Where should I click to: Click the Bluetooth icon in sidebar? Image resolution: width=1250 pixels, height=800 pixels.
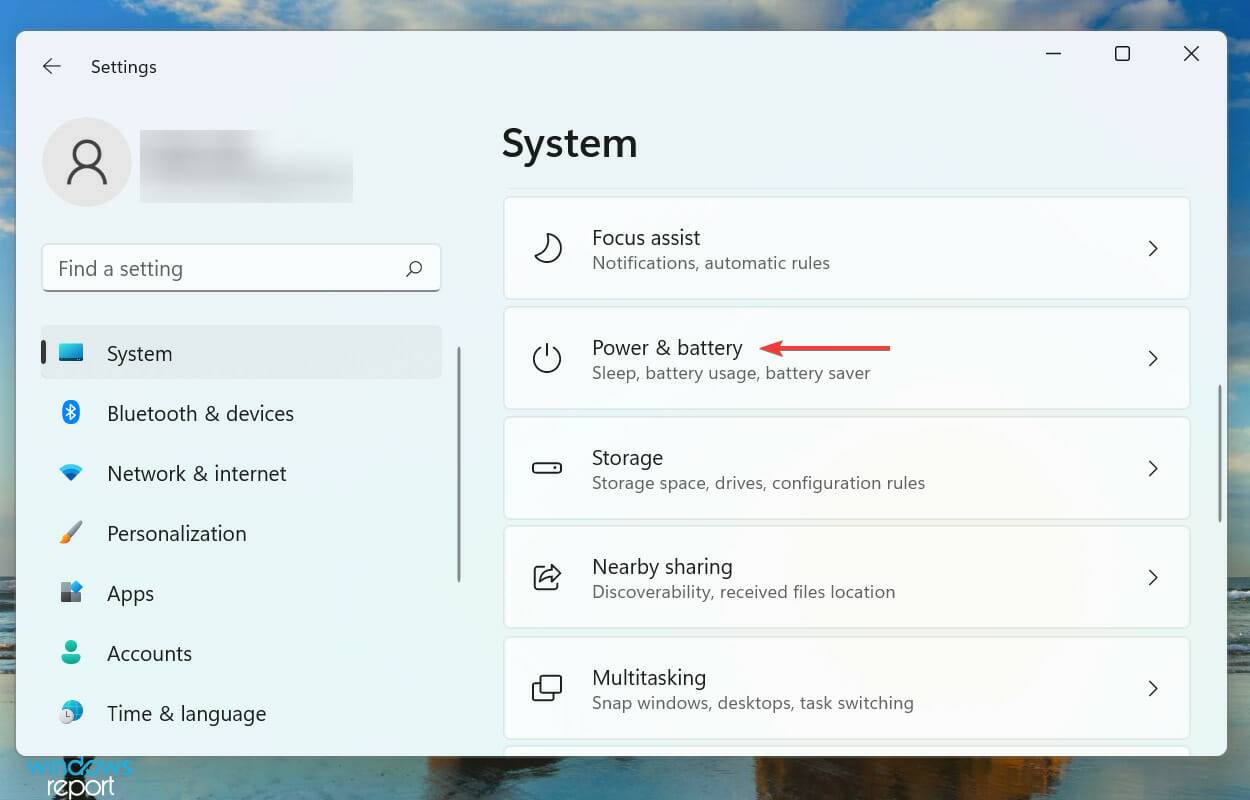tap(71, 413)
